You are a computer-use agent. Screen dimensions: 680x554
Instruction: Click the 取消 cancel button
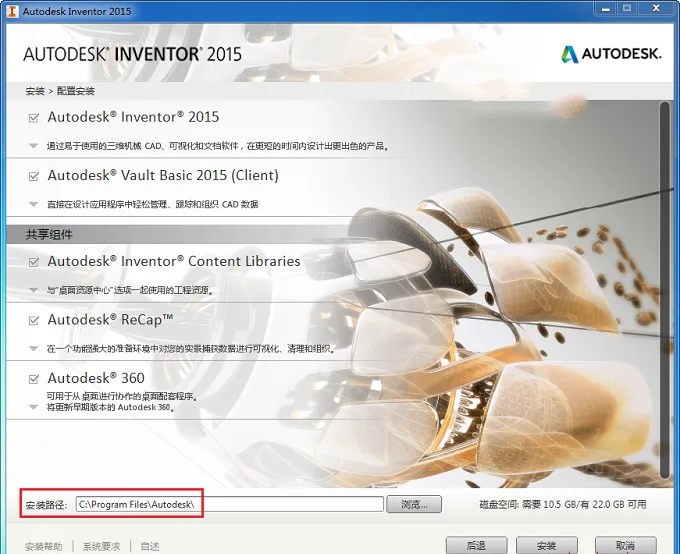625,545
